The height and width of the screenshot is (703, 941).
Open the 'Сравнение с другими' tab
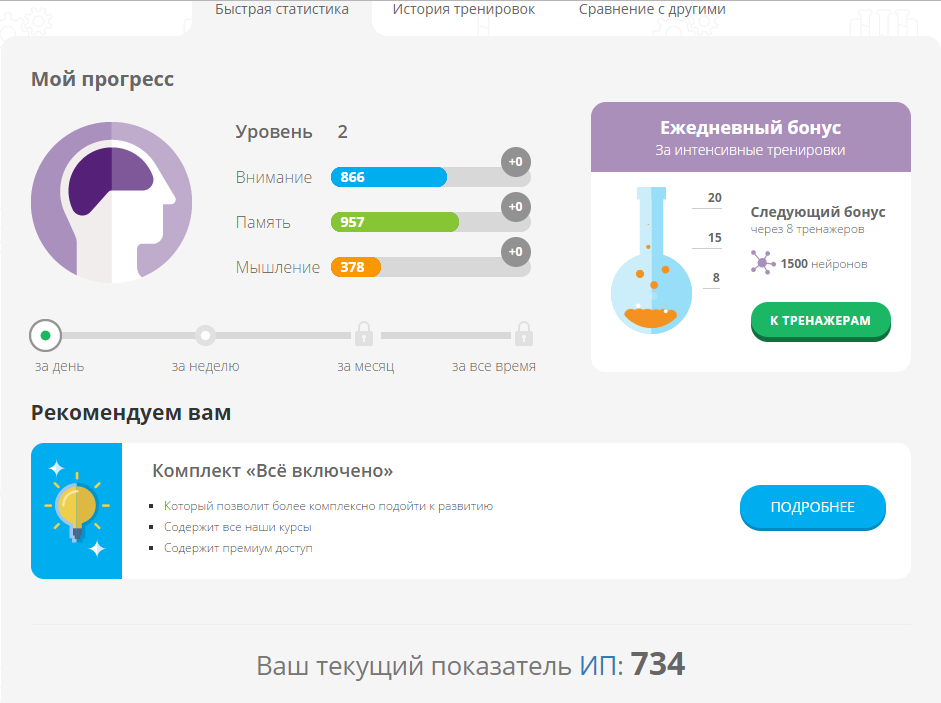[x=652, y=10]
